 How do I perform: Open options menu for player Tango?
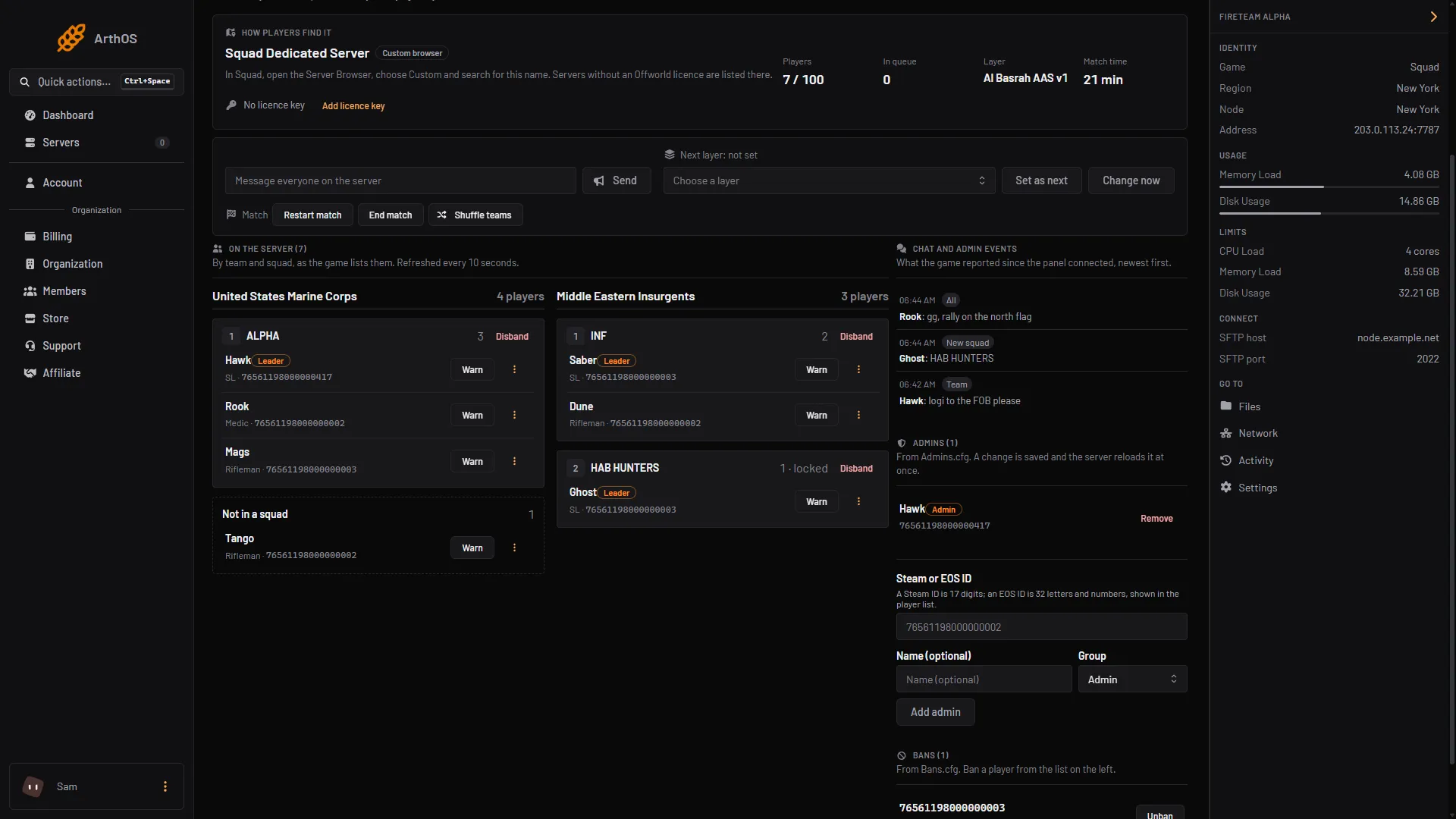tap(514, 548)
